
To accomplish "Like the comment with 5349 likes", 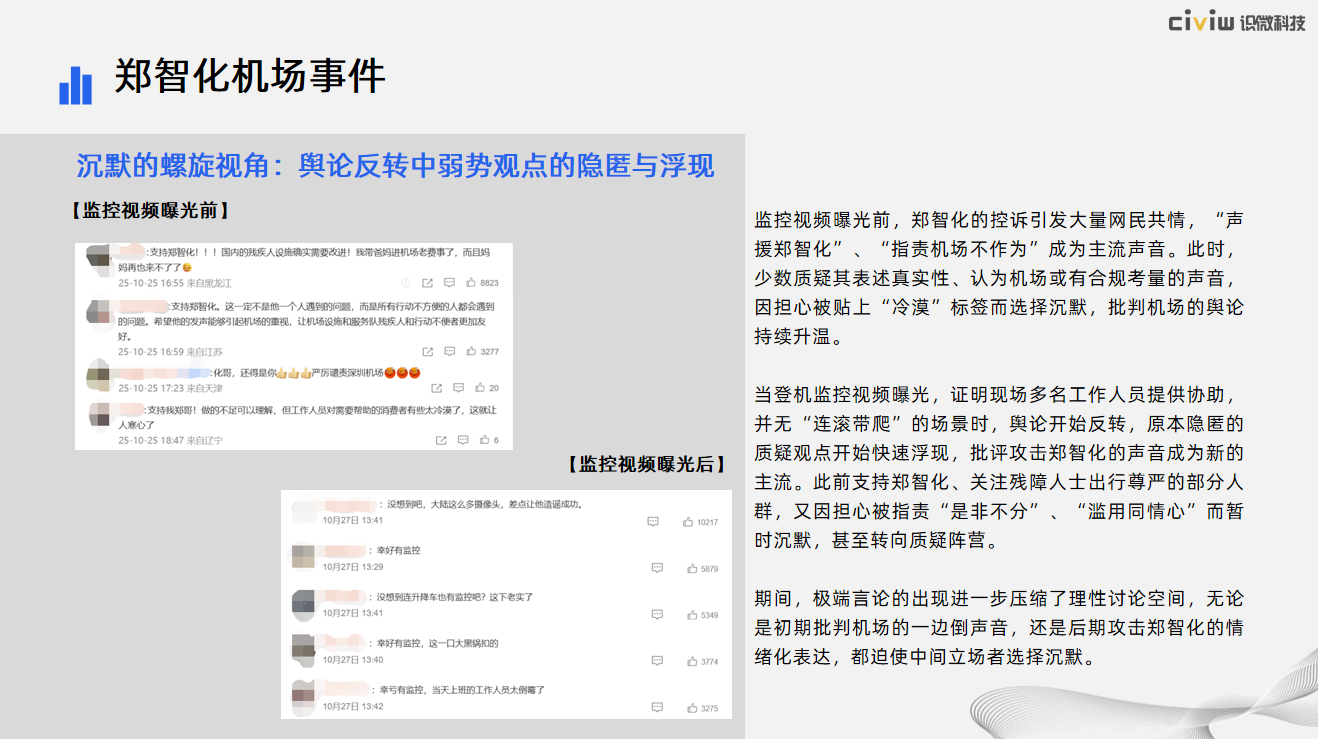I will [x=691, y=615].
